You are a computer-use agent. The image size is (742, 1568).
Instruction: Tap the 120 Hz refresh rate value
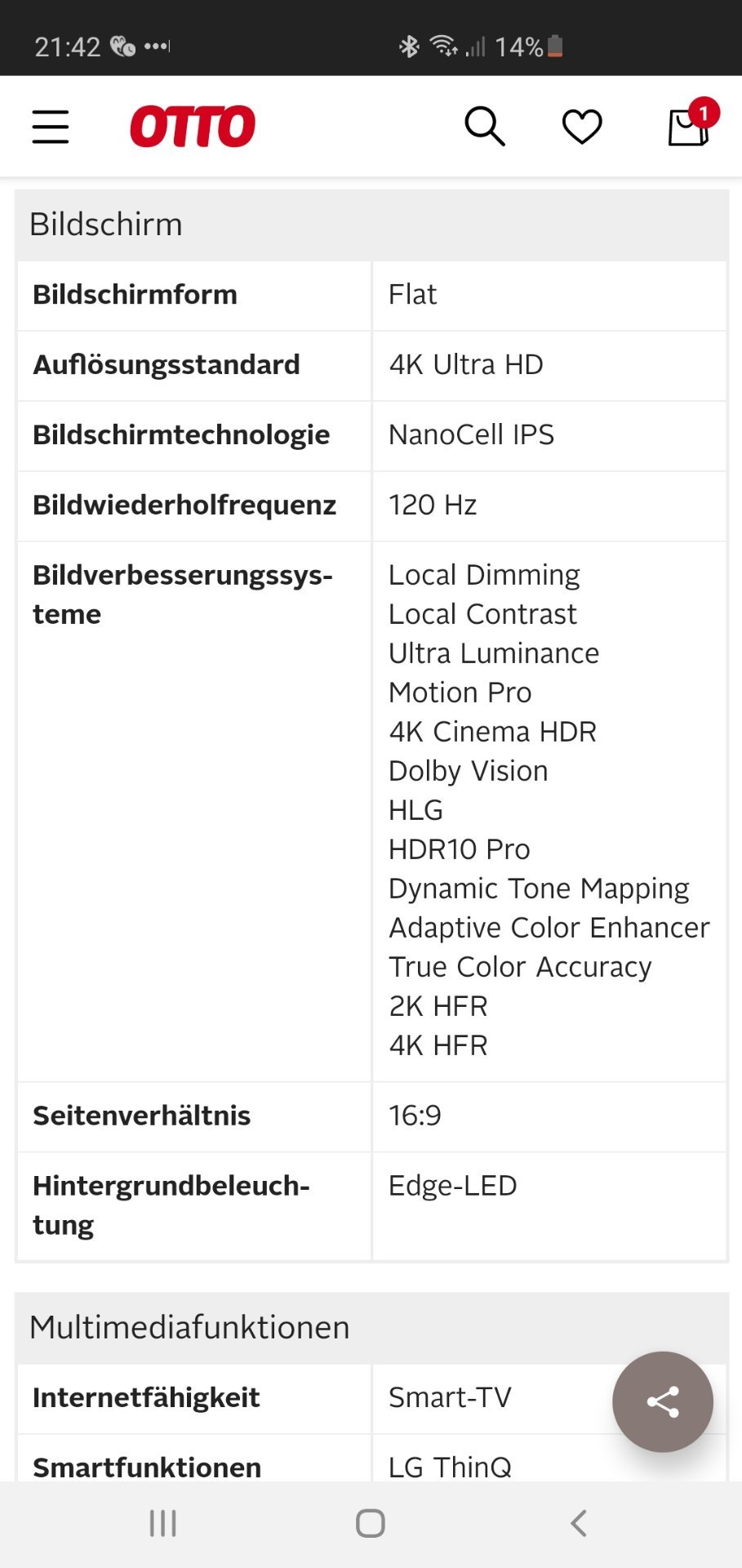(433, 506)
